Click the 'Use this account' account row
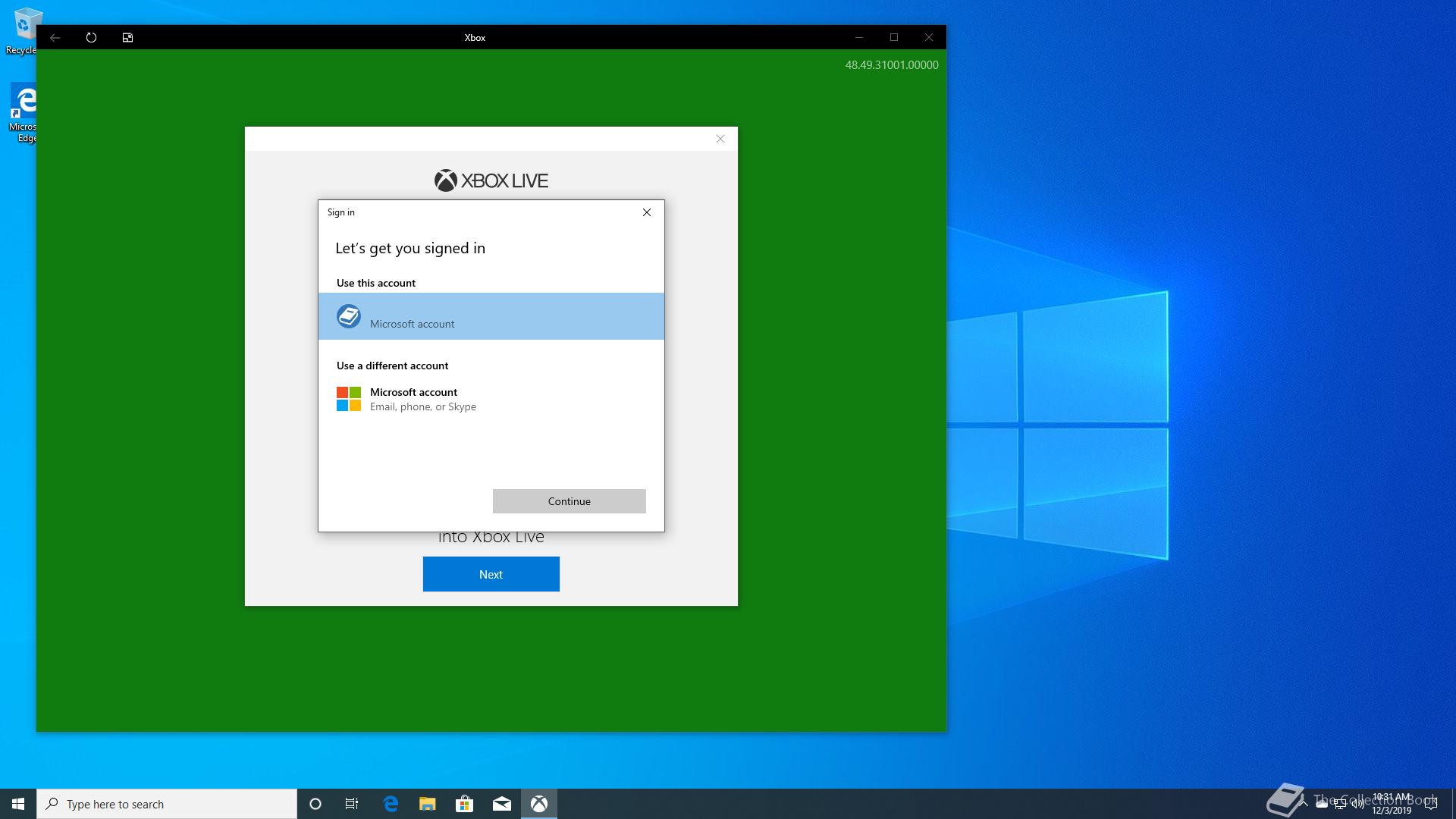1456x819 pixels. click(491, 316)
